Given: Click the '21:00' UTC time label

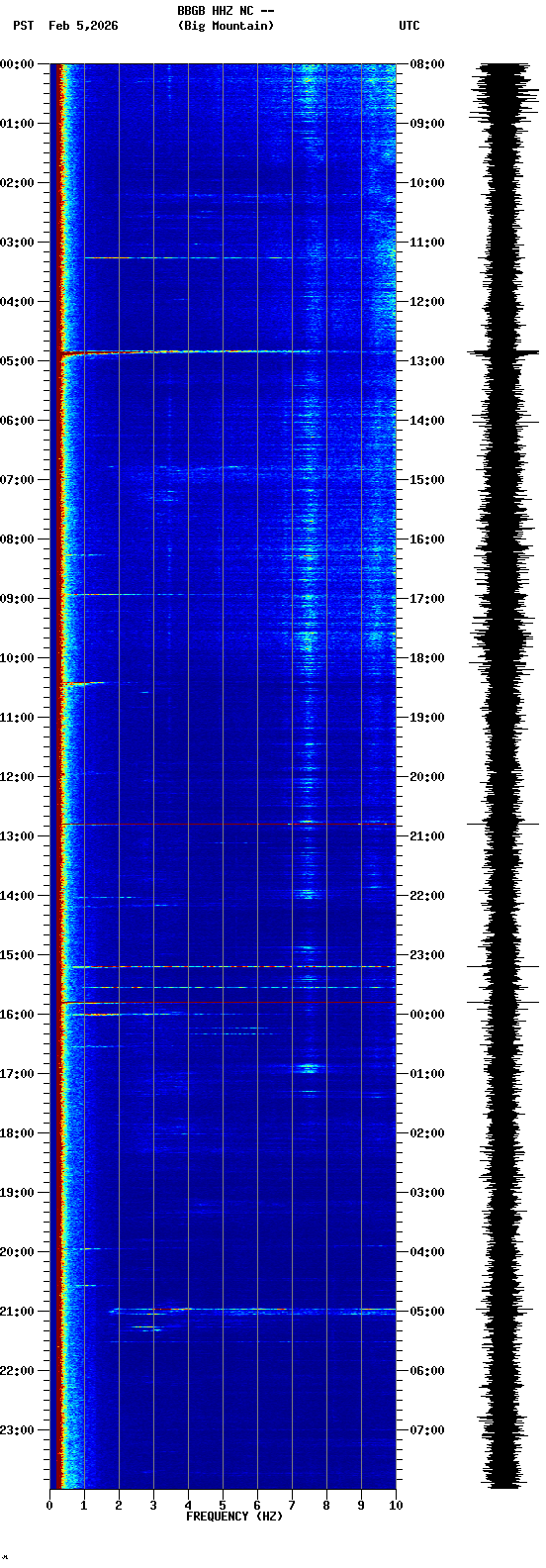Looking at the screenshot, I should pos(427,836).
